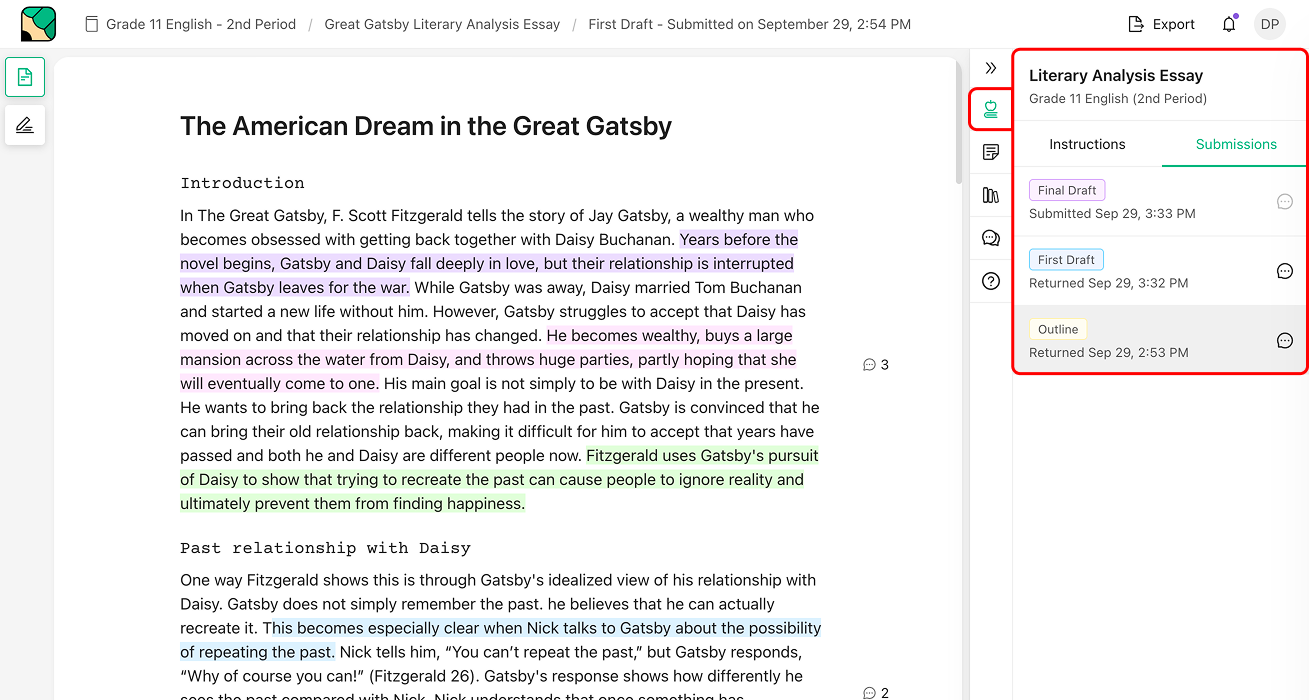
Task: Click the purple highlighted sentence starting 'Years before the'
Action: click(x=489, y=264)
